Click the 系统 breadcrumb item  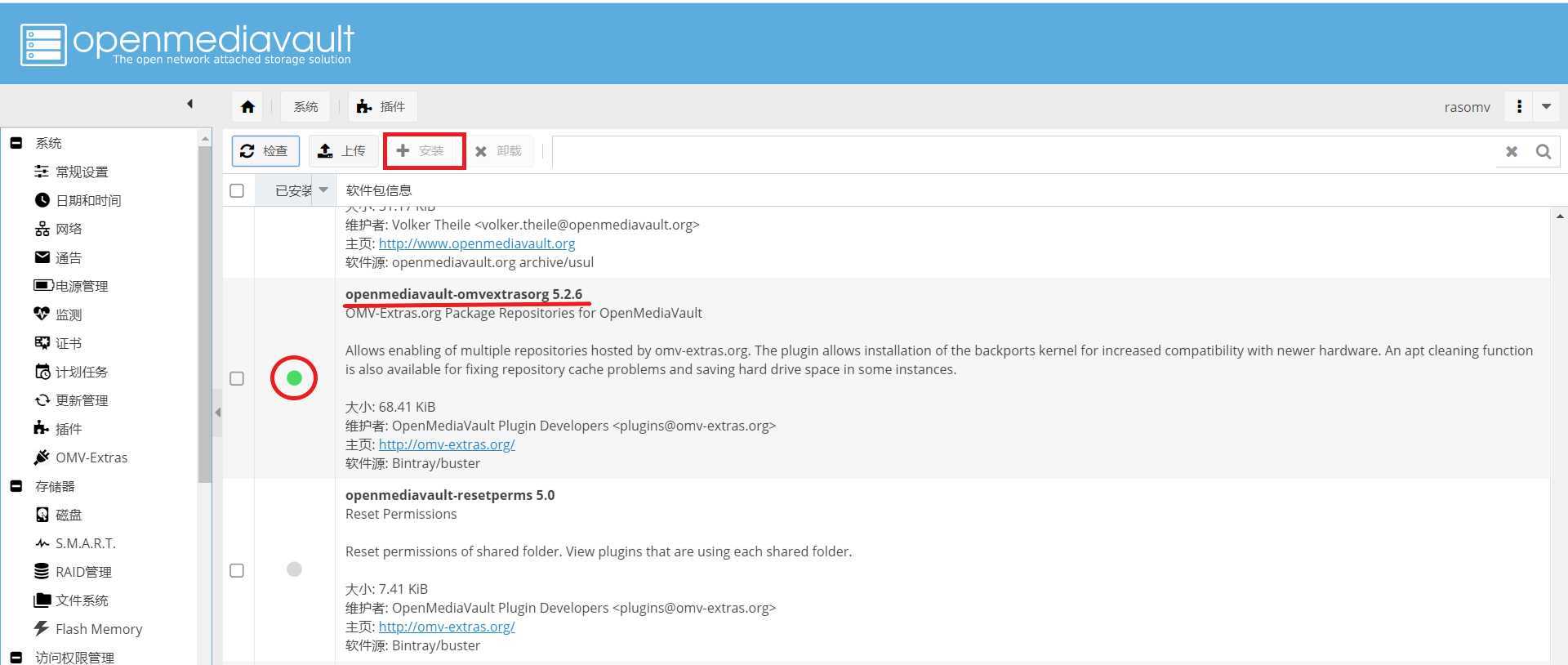[305, 107]
